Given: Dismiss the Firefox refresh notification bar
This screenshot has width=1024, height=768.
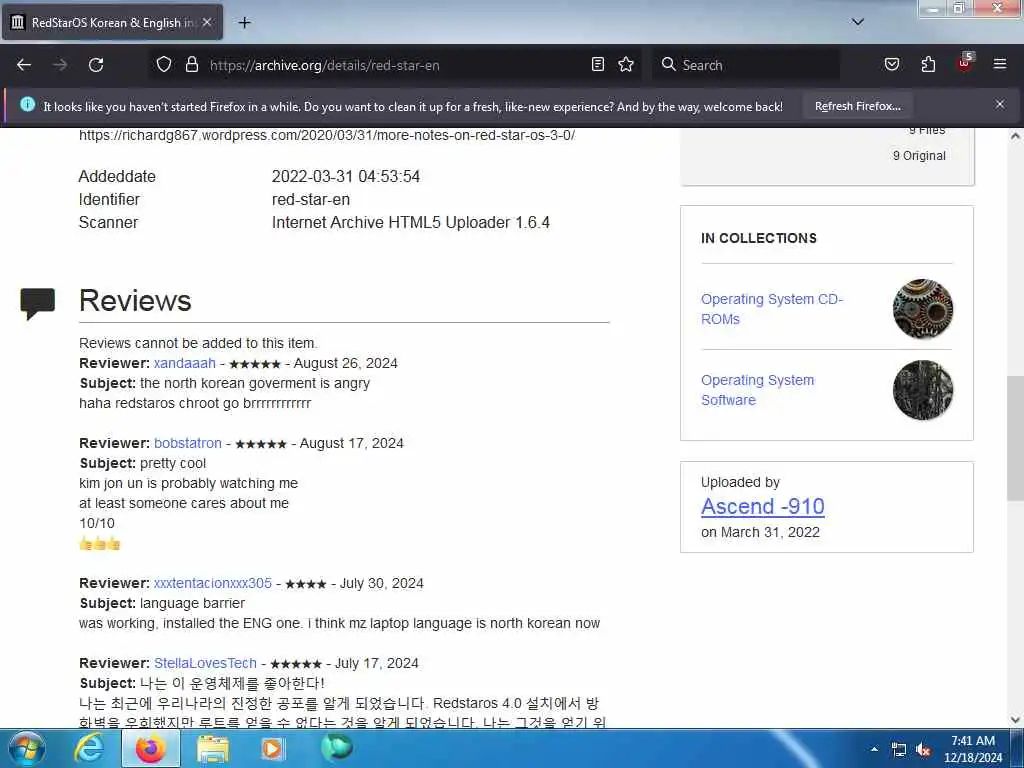Looking at the screenshot, I should (1000, 104).
